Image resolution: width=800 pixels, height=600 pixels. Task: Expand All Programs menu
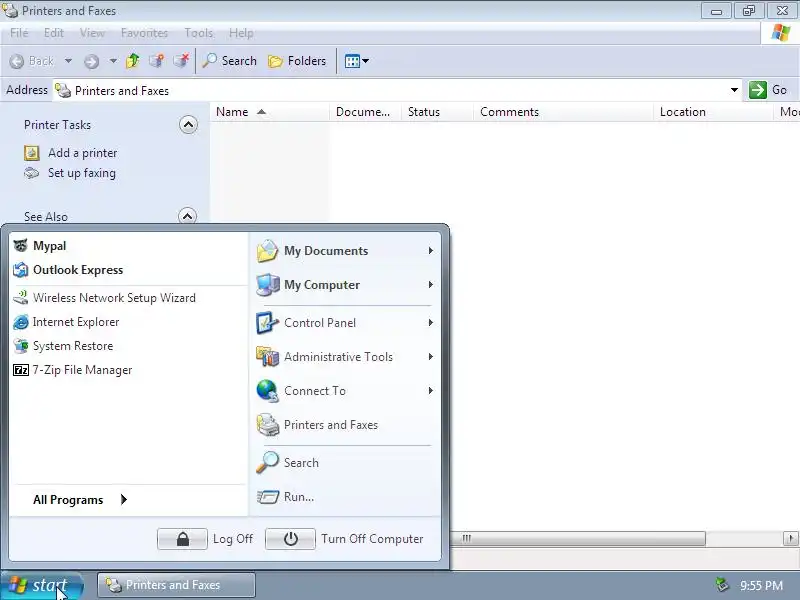coord(80,500)
